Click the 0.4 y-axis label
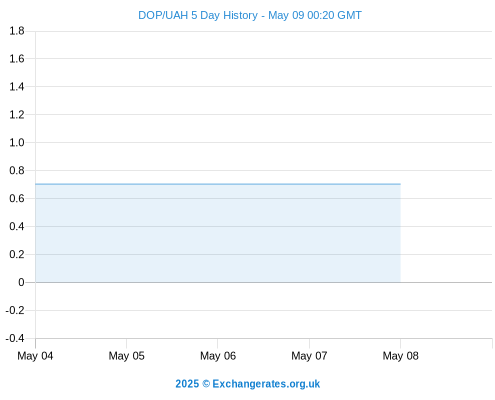This screenshot has height=400, width=495. tap(17, 227)
